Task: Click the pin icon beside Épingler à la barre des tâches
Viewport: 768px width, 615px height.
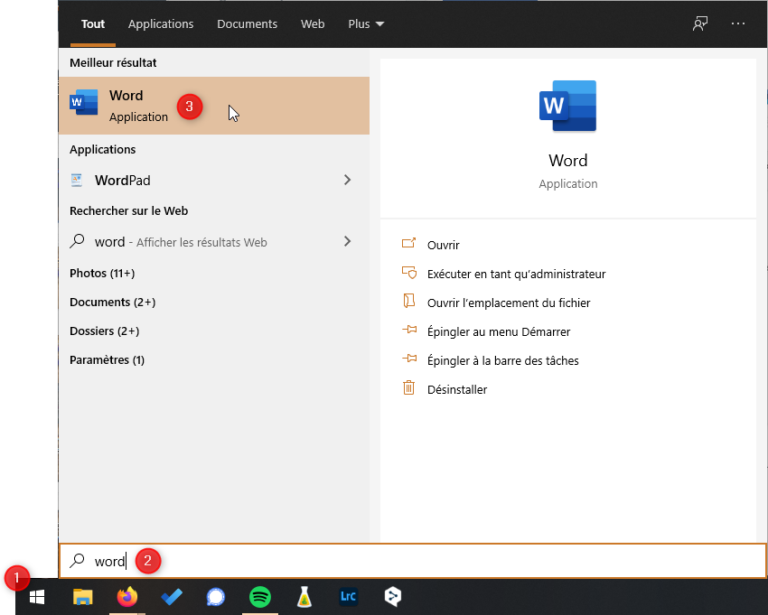Action: point(409,358)
